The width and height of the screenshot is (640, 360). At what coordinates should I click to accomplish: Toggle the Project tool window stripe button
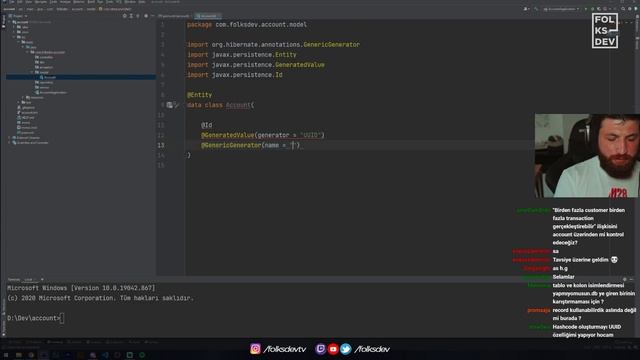[x=3, y=22]
